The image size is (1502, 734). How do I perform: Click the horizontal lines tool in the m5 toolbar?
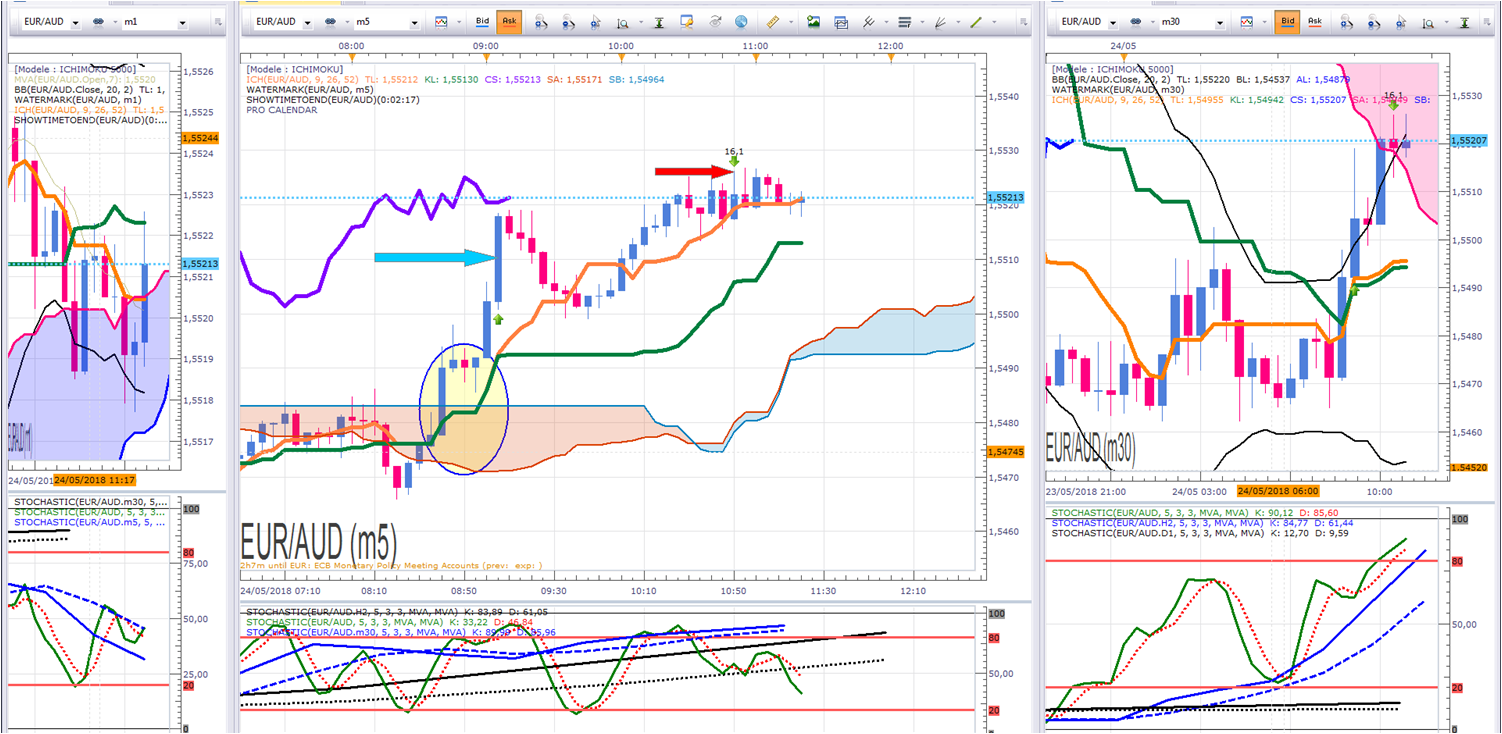point(905,21)
